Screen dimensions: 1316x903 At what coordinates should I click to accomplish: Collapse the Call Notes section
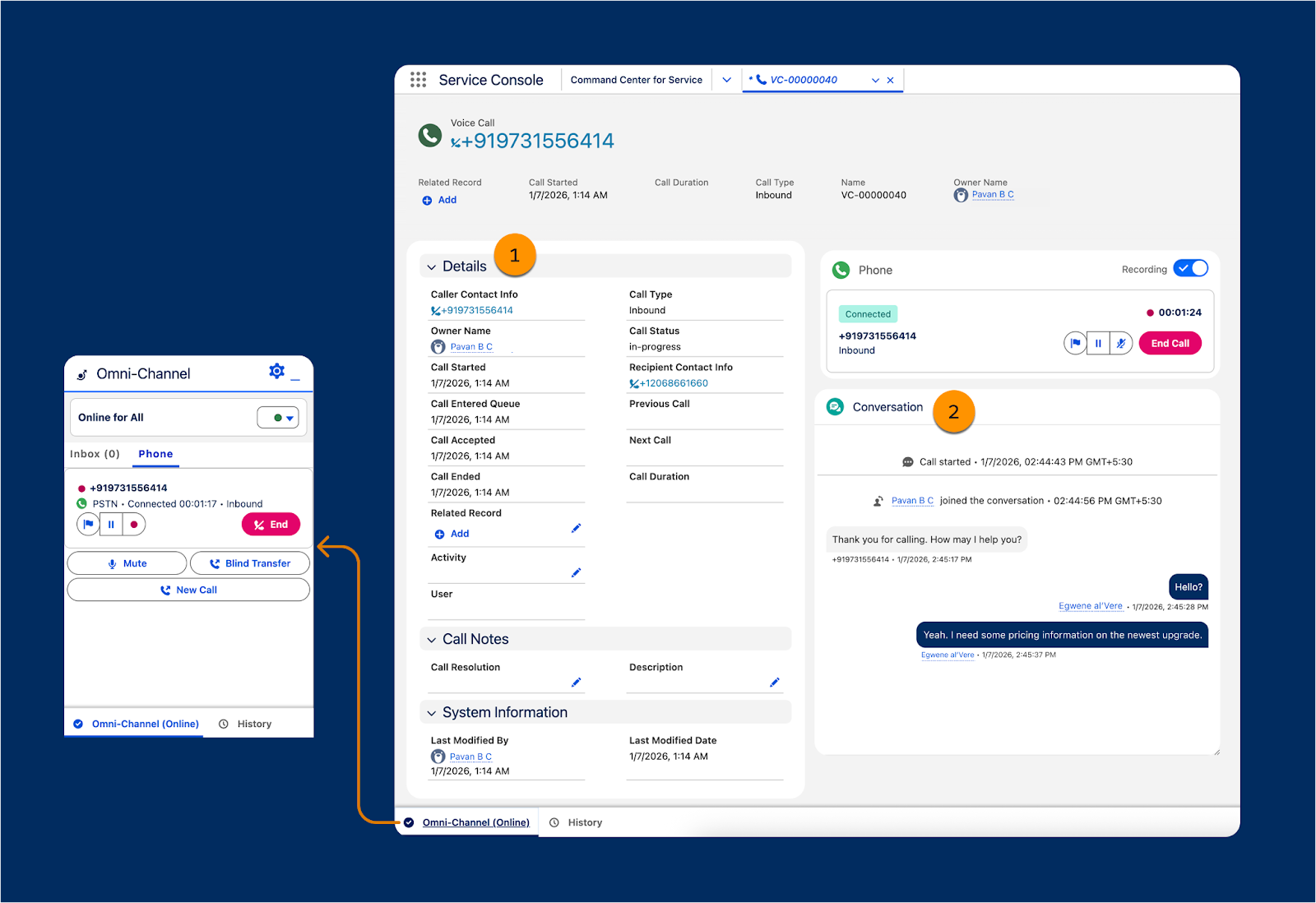[x=431, y=640]
